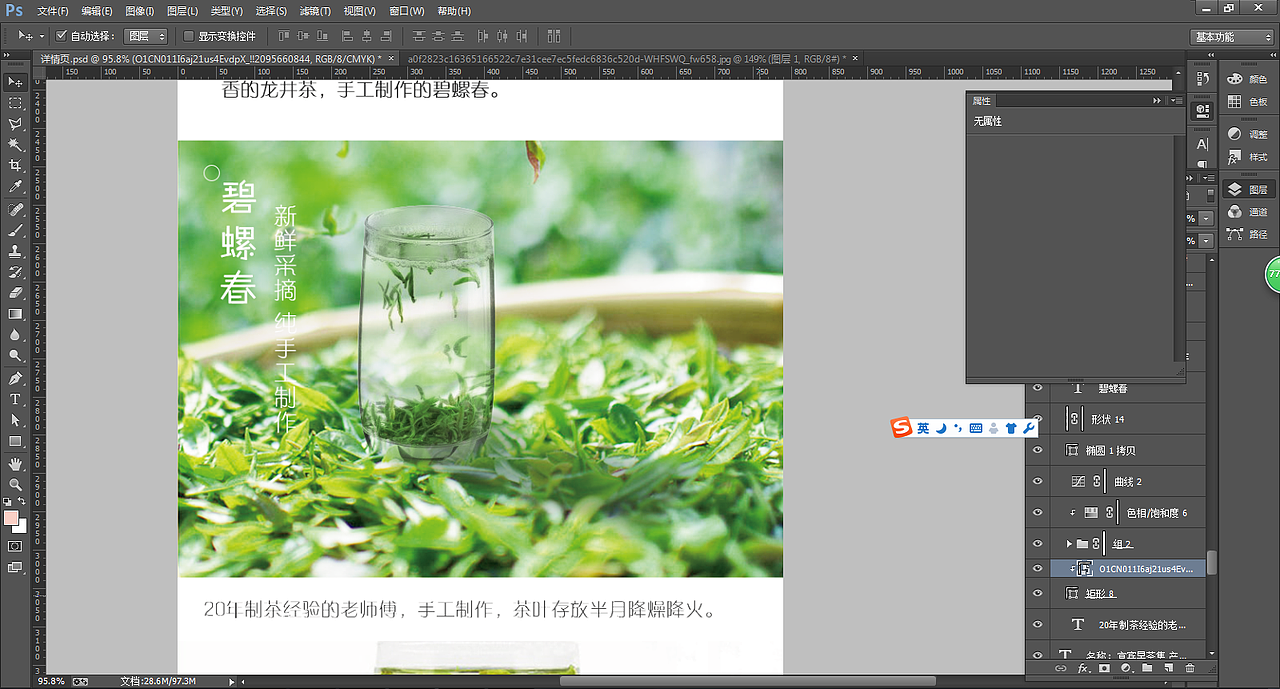Open the Swatches panel (色板)
The height and width of the screenshot is (689, 1280).
[x=1247, y=102]
